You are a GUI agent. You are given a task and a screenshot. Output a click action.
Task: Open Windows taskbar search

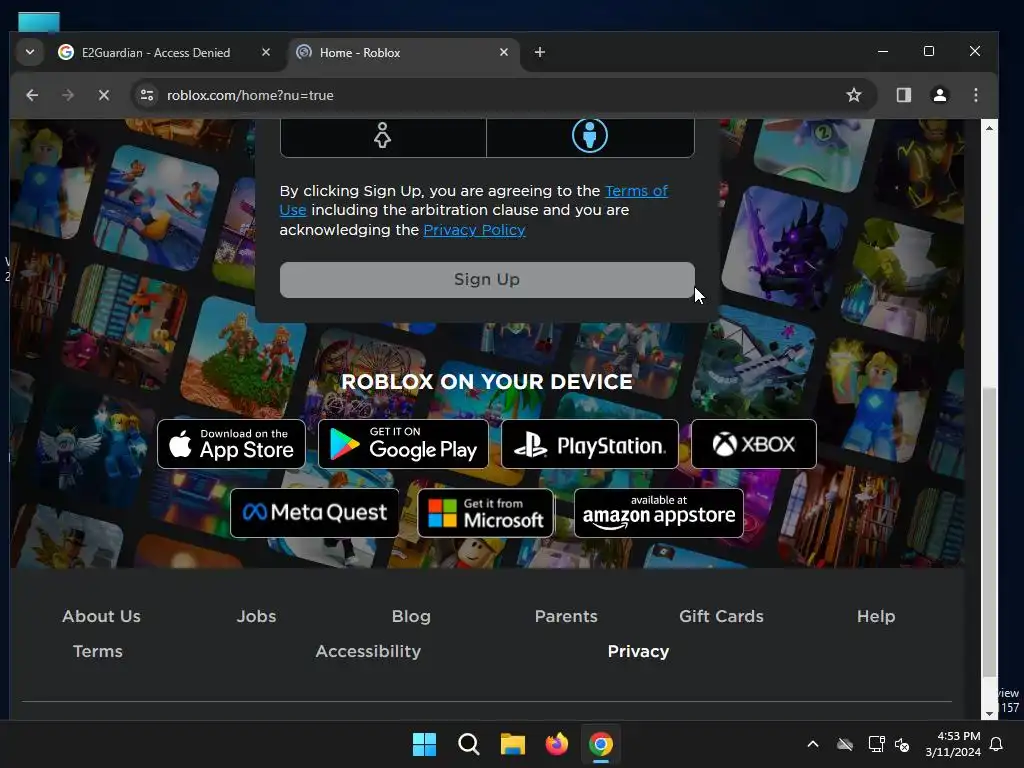click(468, 744)
